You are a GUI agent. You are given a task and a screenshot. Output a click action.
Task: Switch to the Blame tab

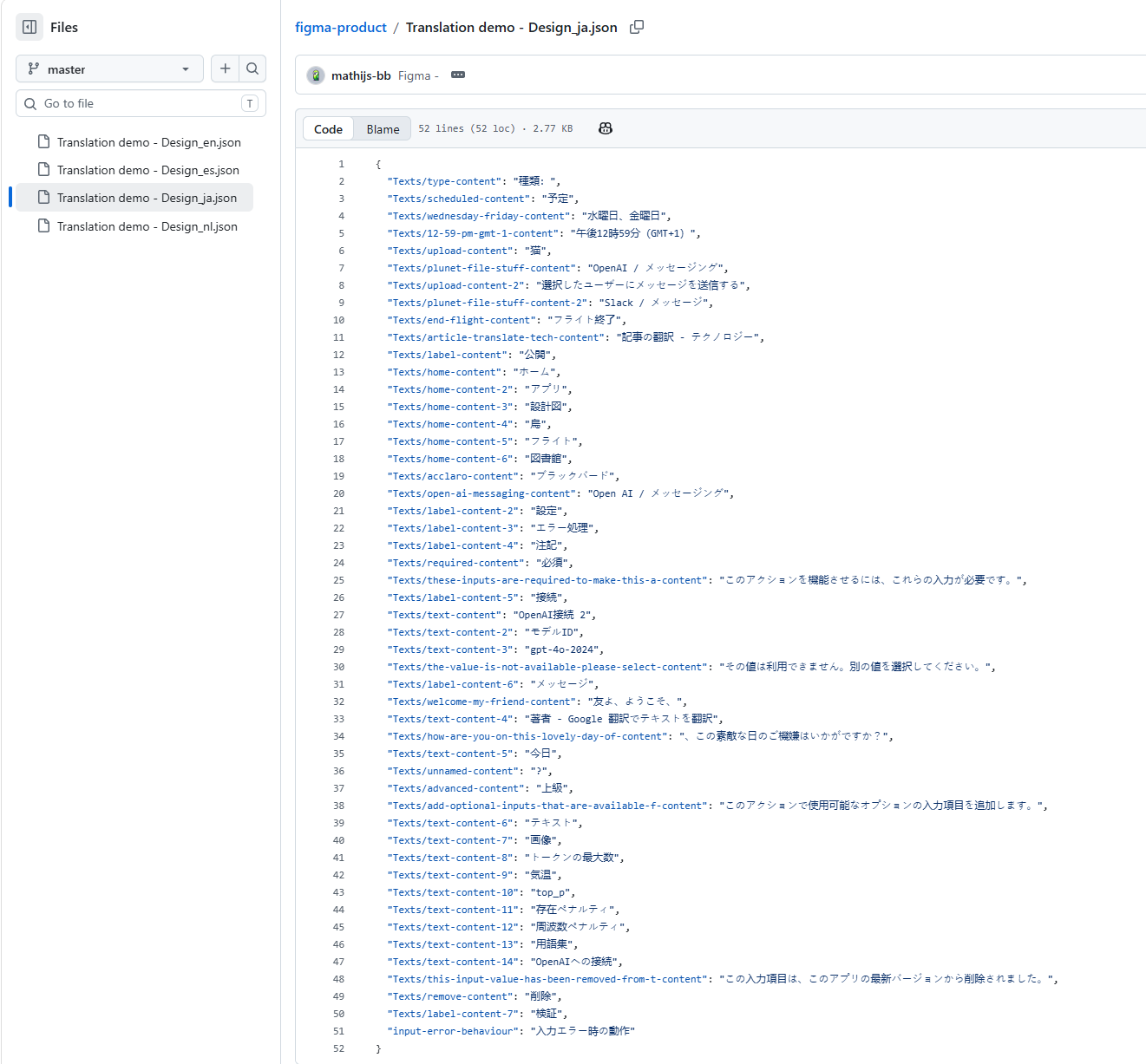click(383, 129)
